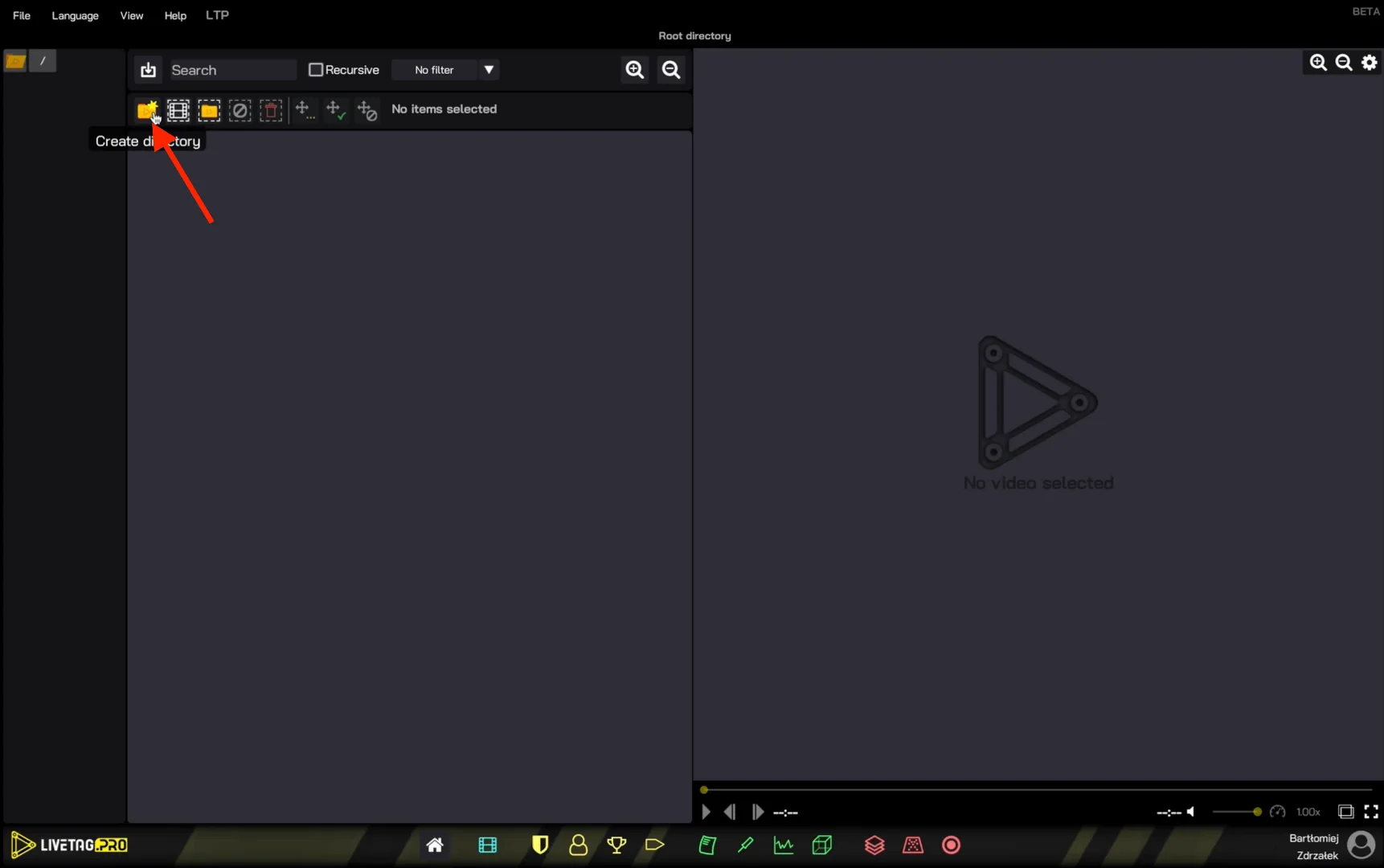Screen dimensions: 1384x868
Task: Open the layers icon in the bottom bar
Action: pos(874,845)
